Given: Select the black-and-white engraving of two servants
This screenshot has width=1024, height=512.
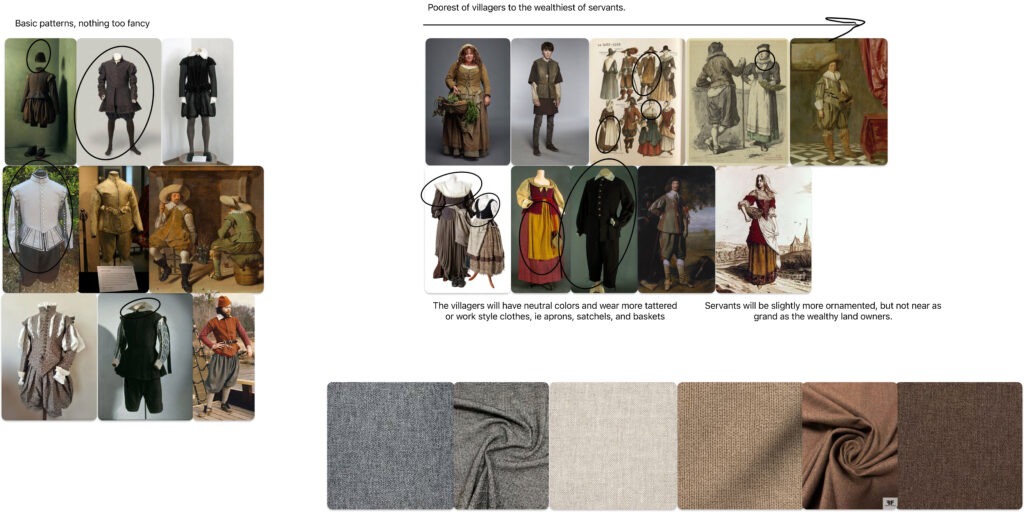Looking at the screenshot, I should [x=737, y=101].
